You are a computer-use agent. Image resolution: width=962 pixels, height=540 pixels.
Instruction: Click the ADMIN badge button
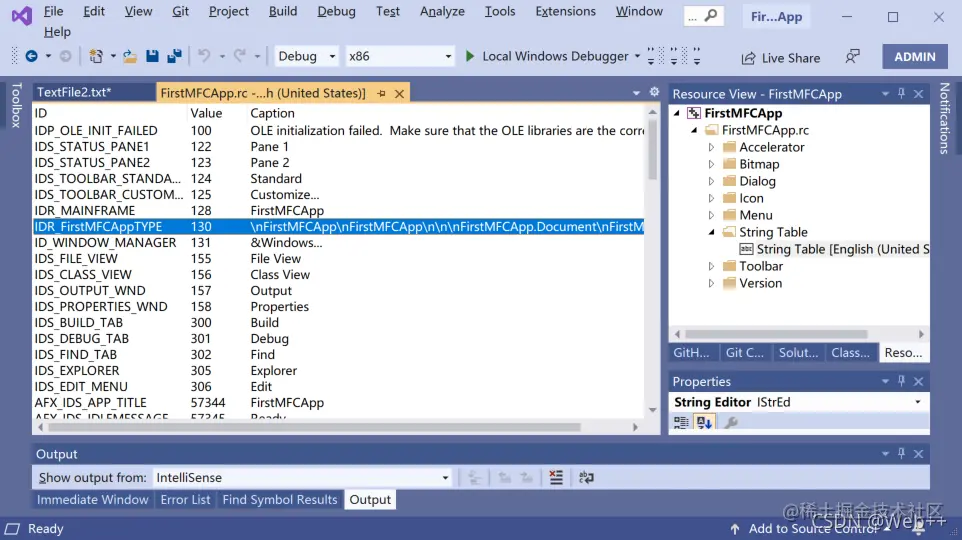tap(915, 56)
